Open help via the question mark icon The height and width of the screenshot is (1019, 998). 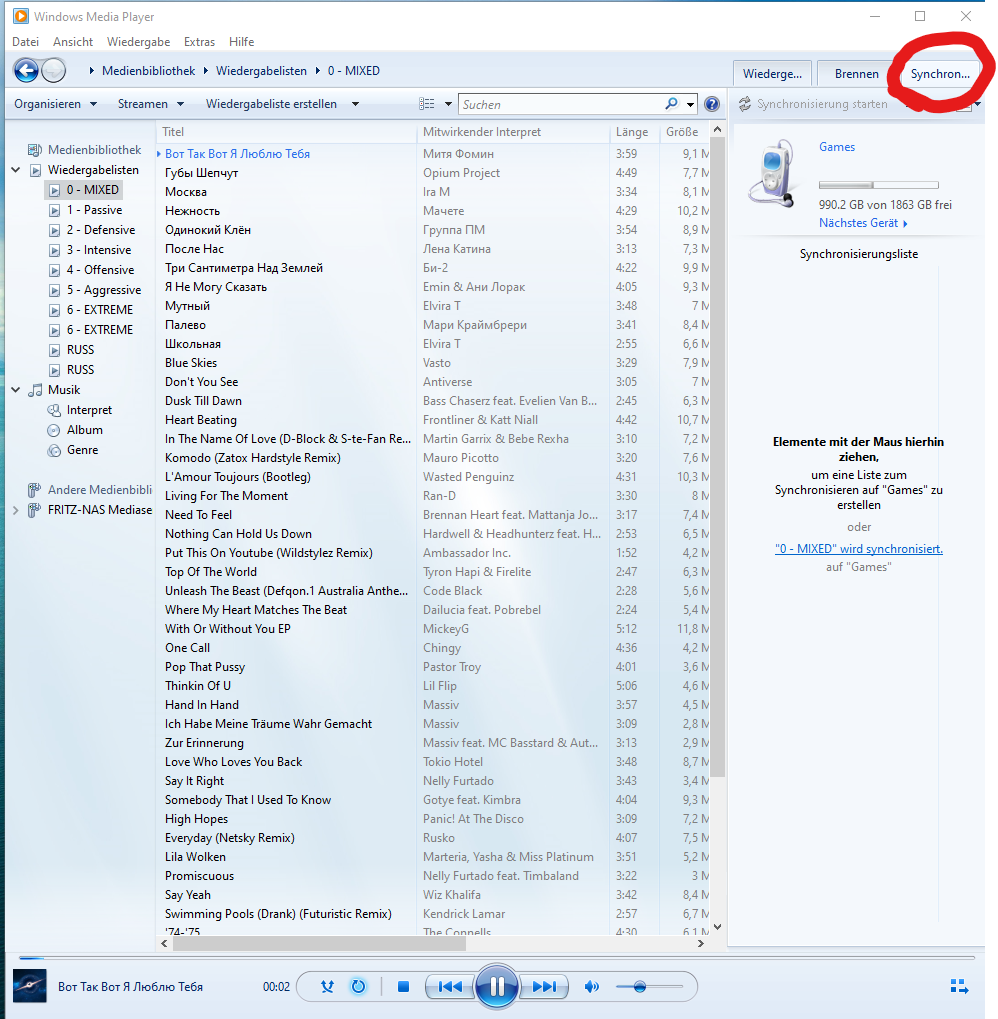point(712,104)
